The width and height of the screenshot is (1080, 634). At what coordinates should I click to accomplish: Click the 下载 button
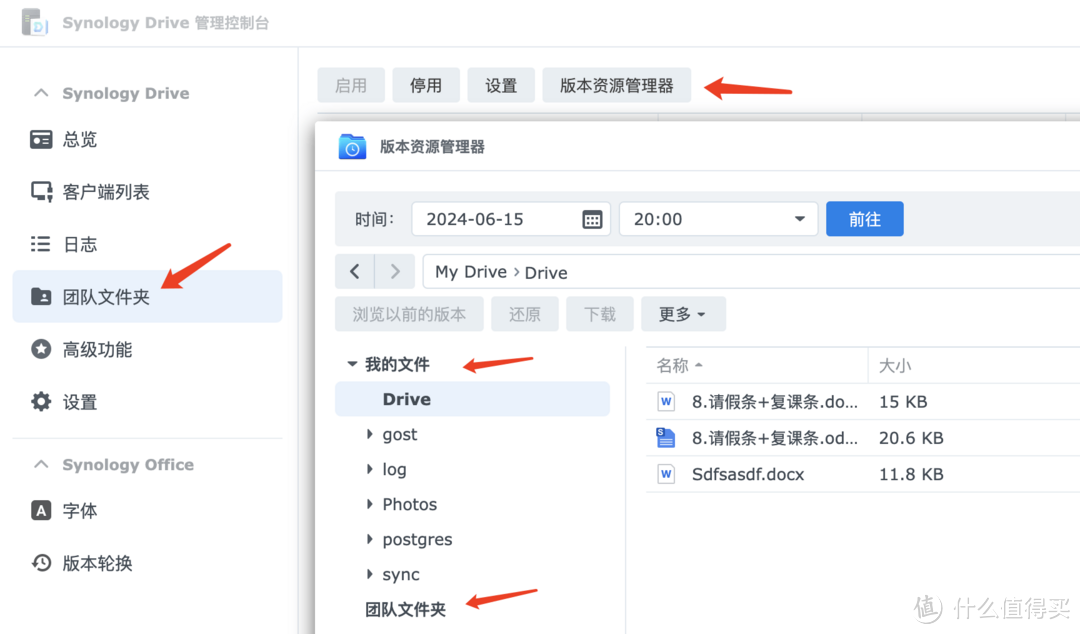coord(600,314)
